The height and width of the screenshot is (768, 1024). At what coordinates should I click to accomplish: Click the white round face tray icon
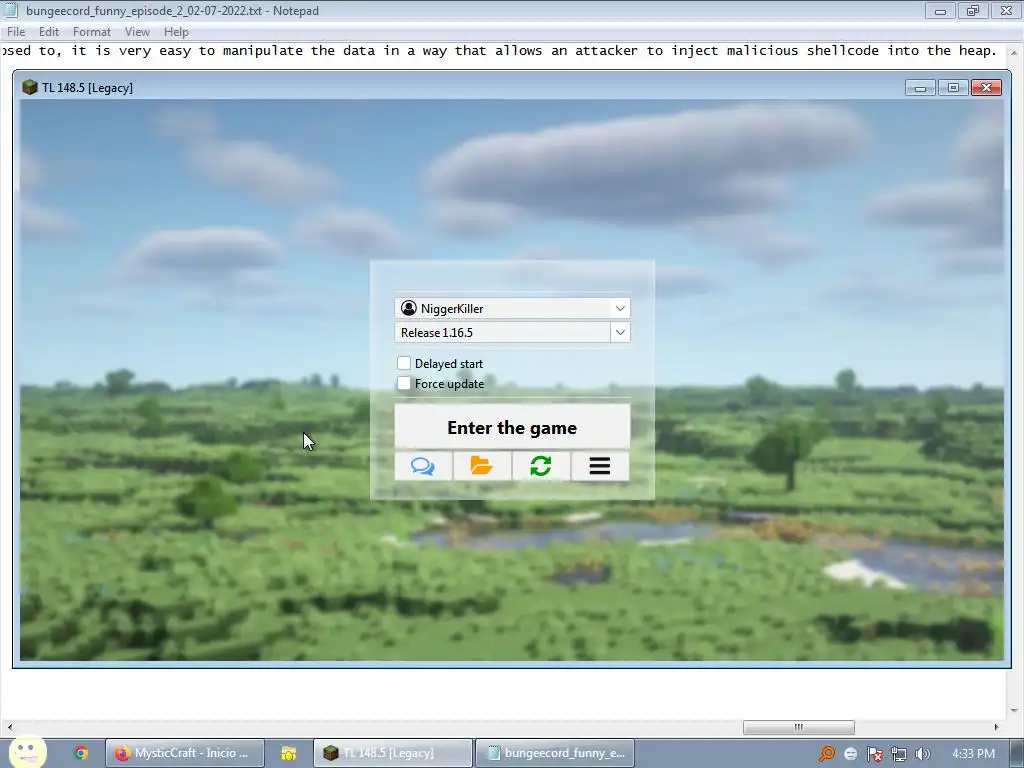point(850,754)
